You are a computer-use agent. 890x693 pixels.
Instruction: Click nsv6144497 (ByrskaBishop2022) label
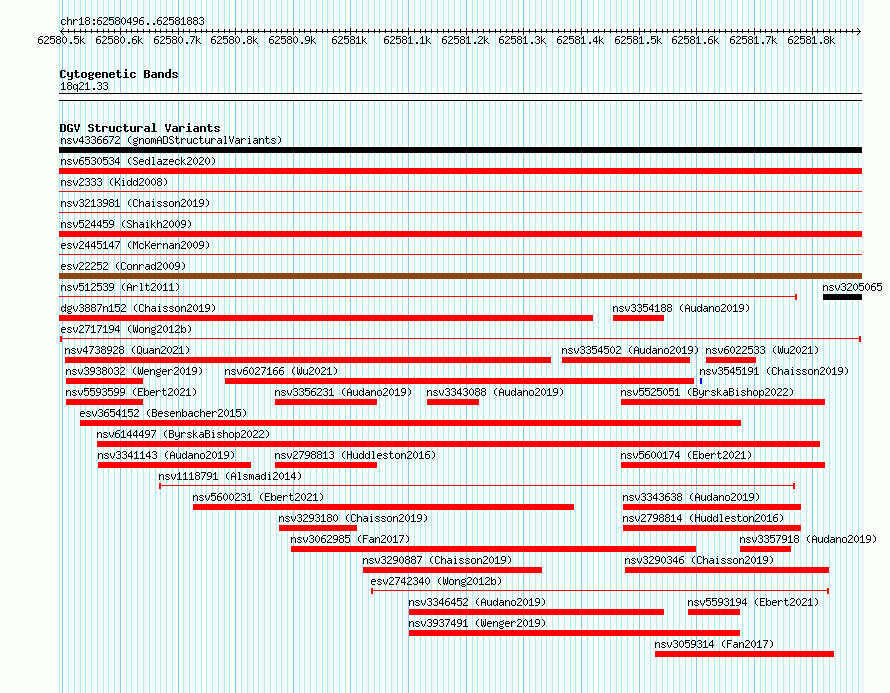pyautogui.click(x=183, y=434)
